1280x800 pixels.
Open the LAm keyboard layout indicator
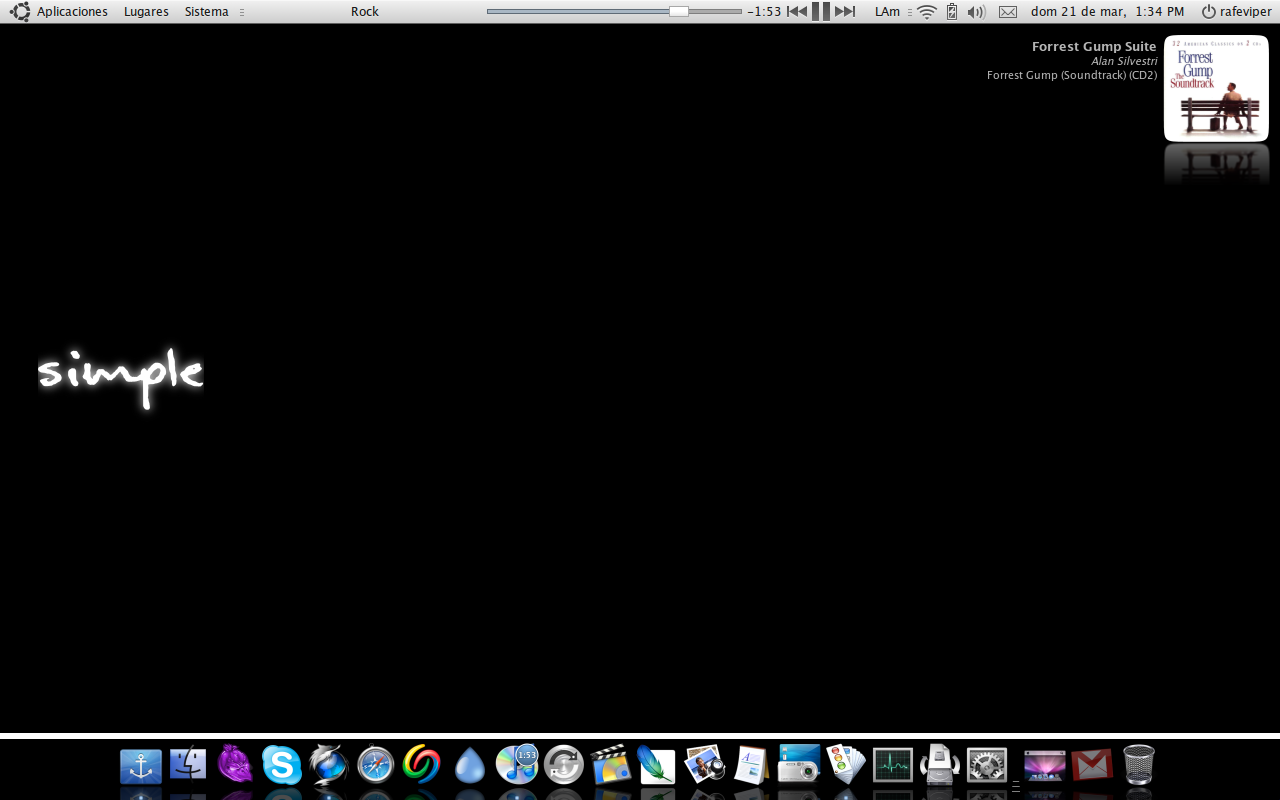click(x=887, y=12)
